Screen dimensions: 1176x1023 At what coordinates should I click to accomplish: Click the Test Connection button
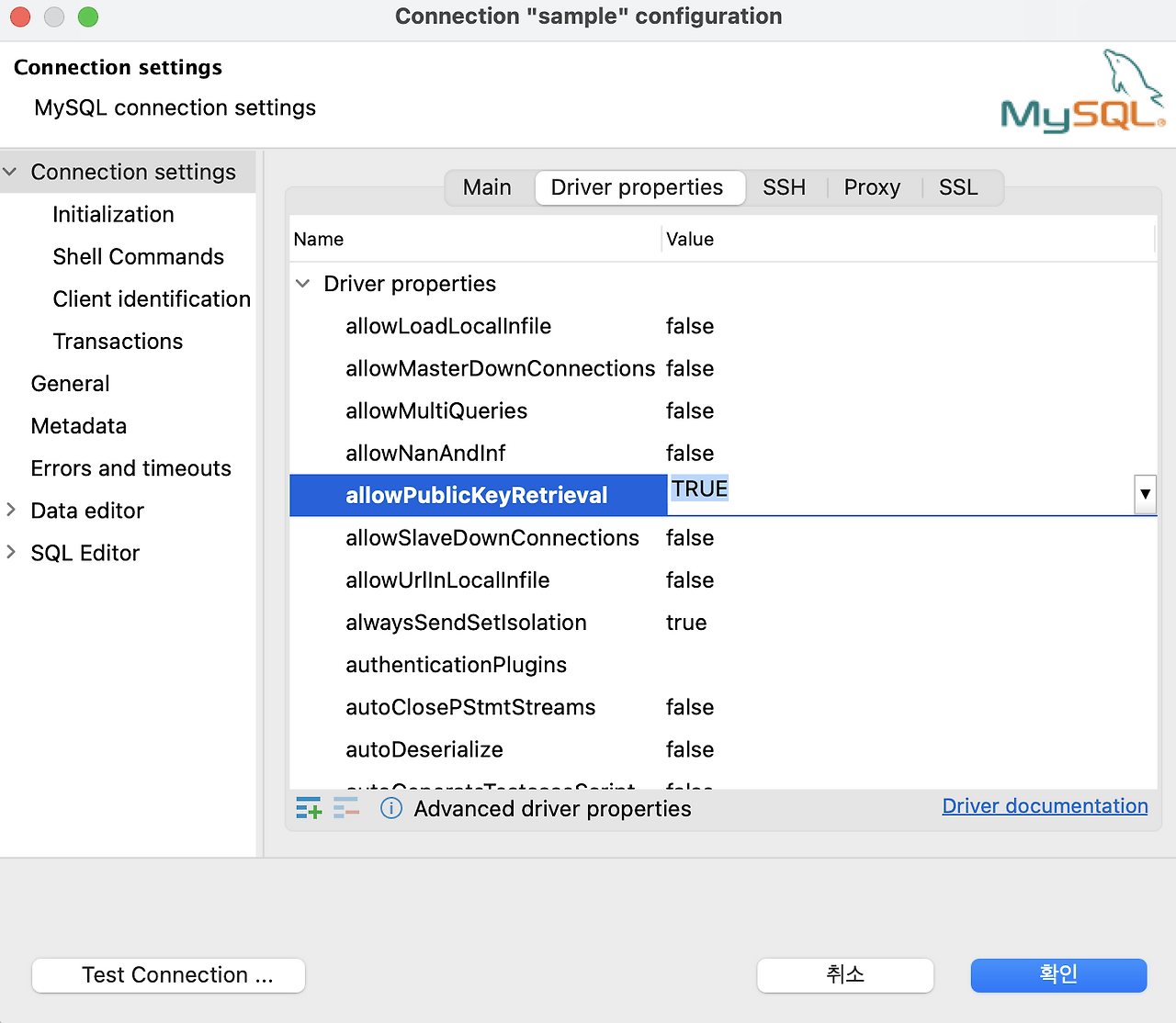(x=168, y=975)
